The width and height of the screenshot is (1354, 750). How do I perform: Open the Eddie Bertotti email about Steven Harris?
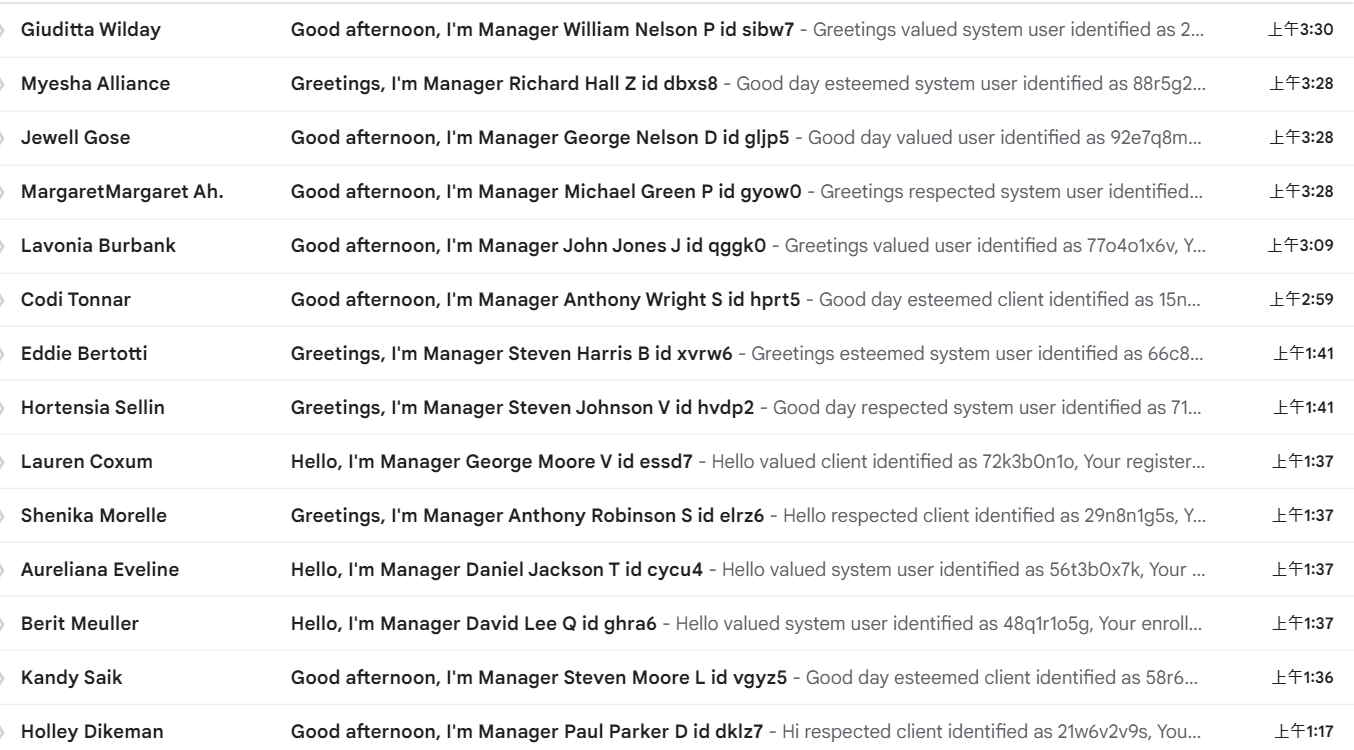(x=677, y=354)
